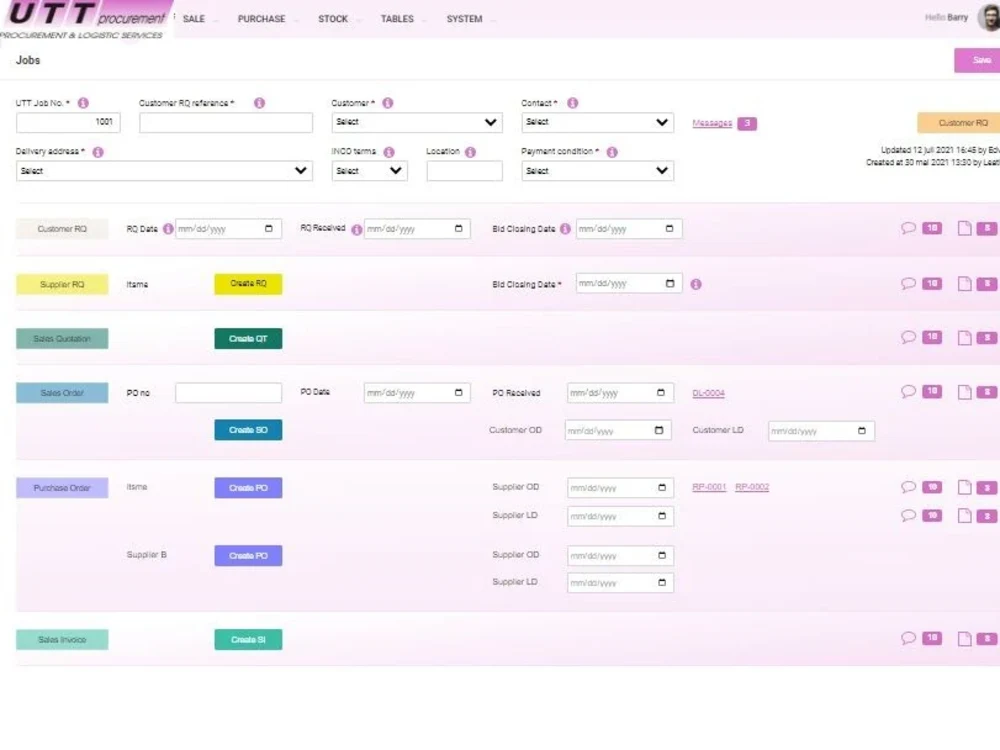1000x750 pixels.
Task: Click Barry's user avatar picture
Action: (989, 17)
